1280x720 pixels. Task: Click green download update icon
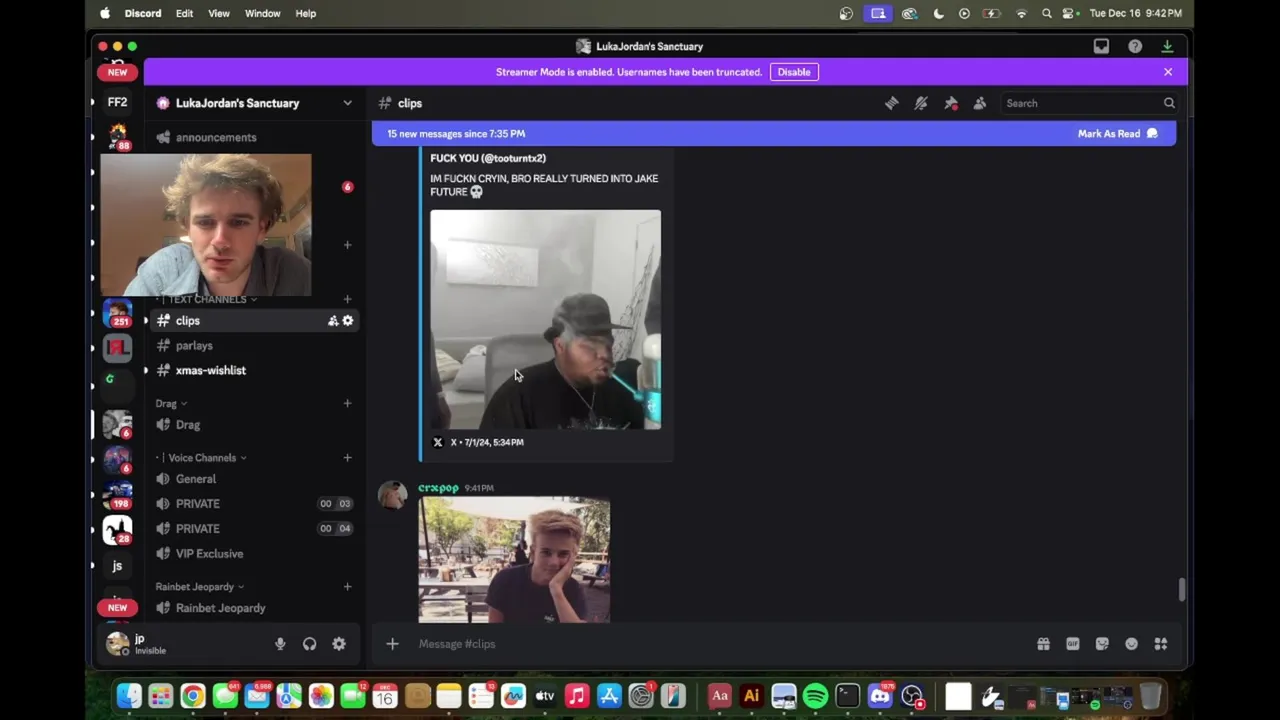click(1167, 46)
